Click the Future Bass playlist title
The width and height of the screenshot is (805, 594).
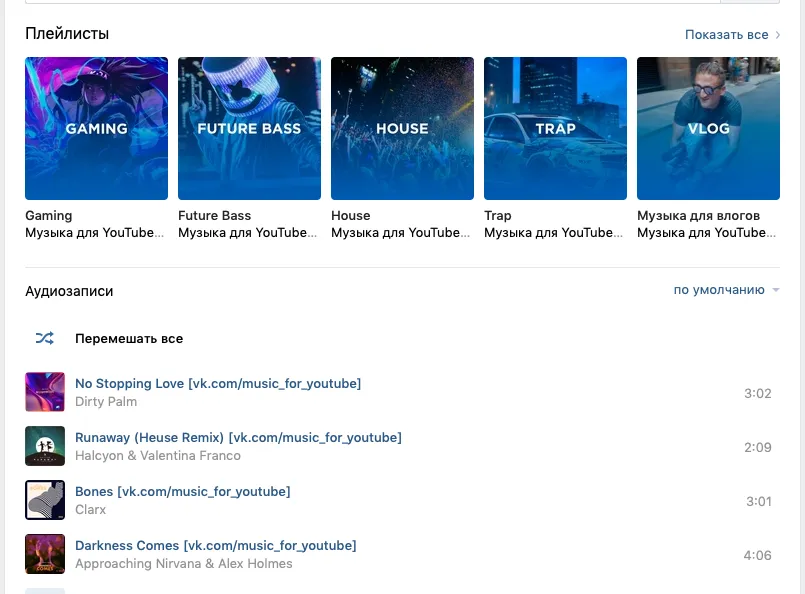215,216
